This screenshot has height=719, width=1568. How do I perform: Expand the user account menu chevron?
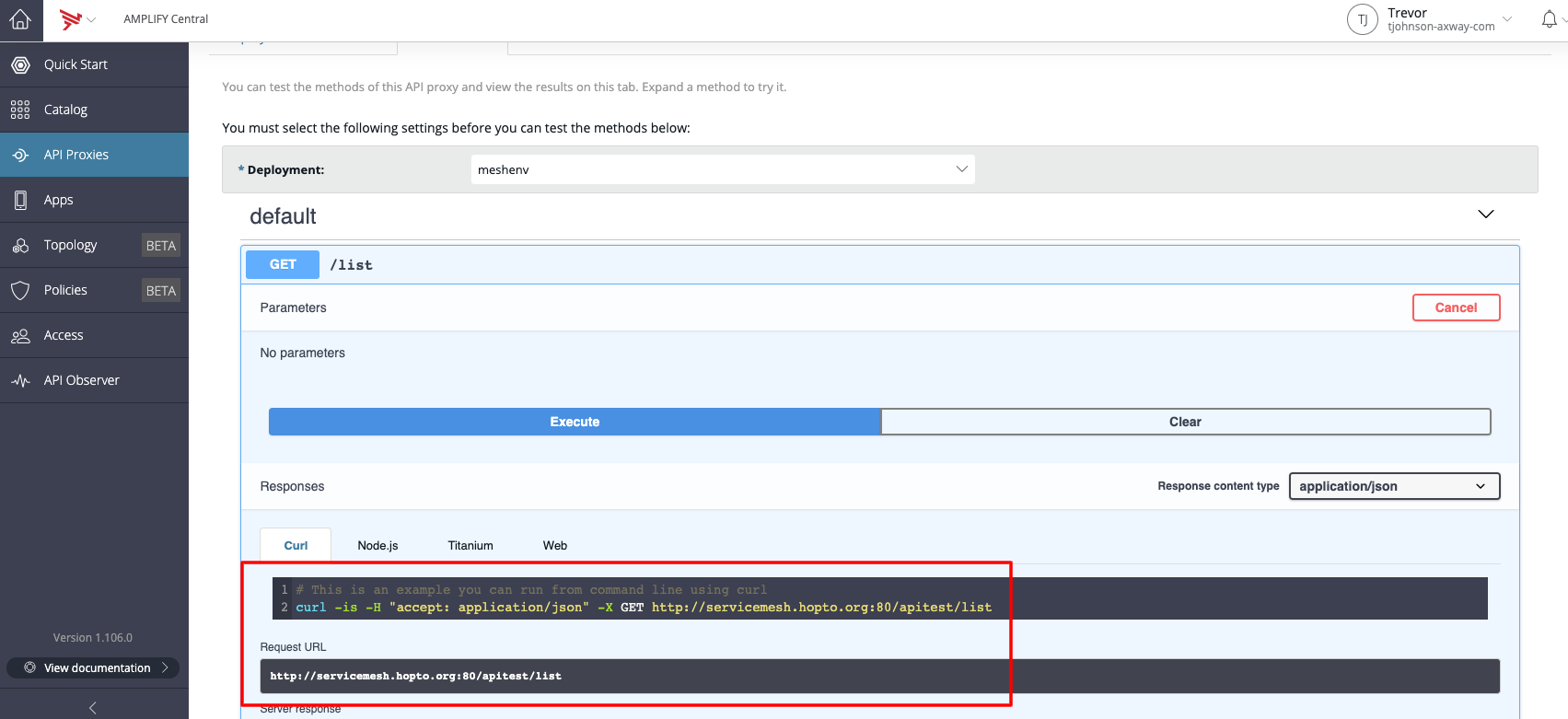(1507, 19)
